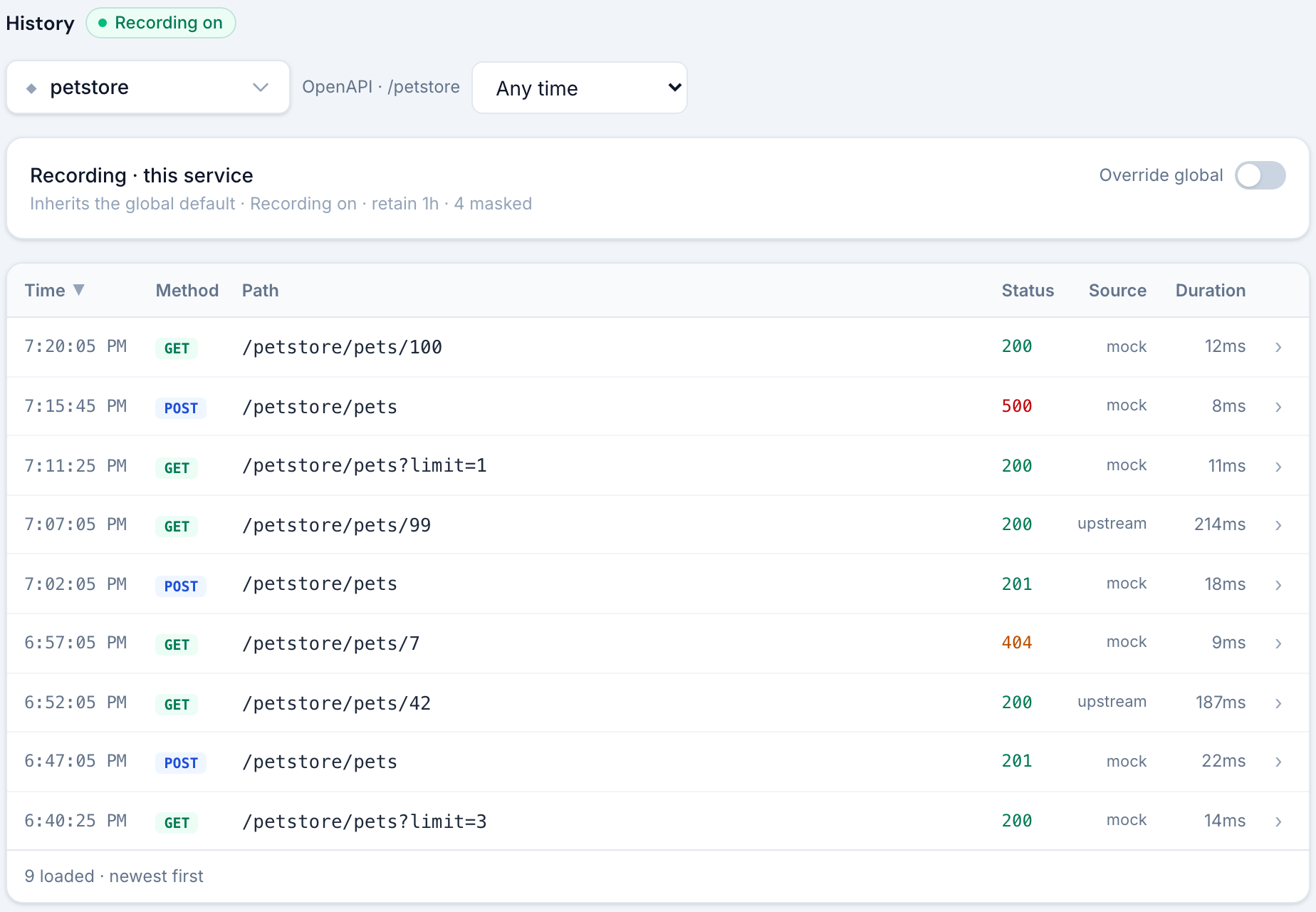Open the petstore service dropdown
This screenshot has height=912, width=1316.
point(148,88)
